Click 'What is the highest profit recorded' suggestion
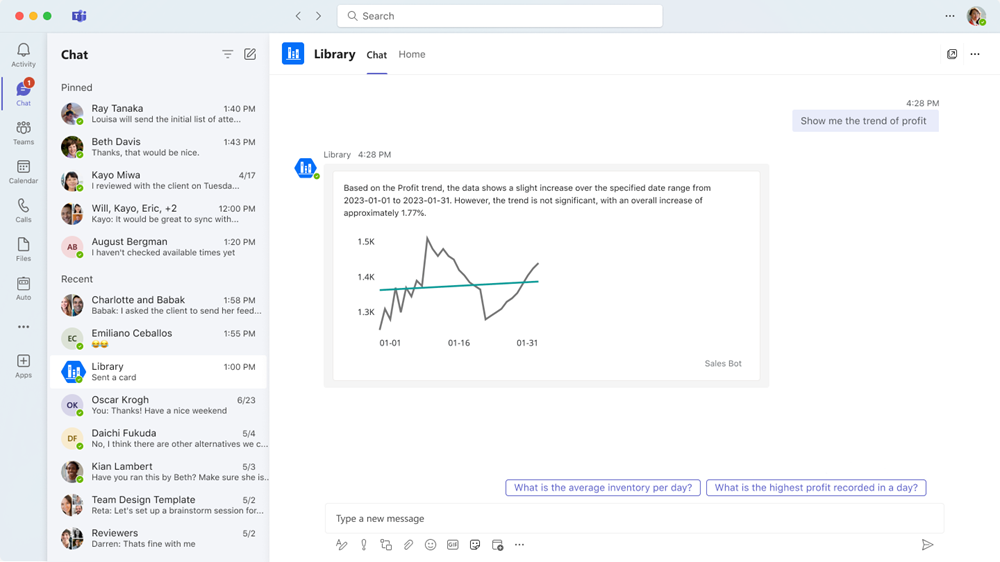 tap(816, 488)
